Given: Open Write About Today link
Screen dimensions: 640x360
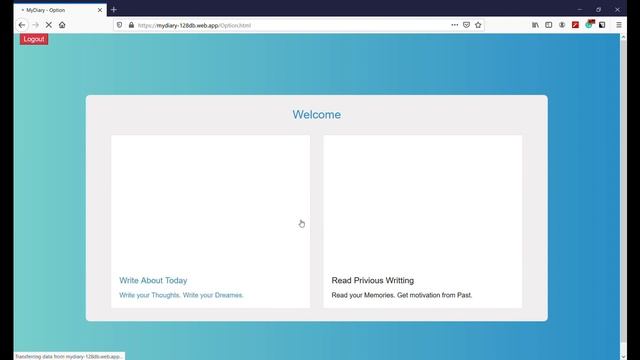Looking at the screenshot, I should point(153,280).
